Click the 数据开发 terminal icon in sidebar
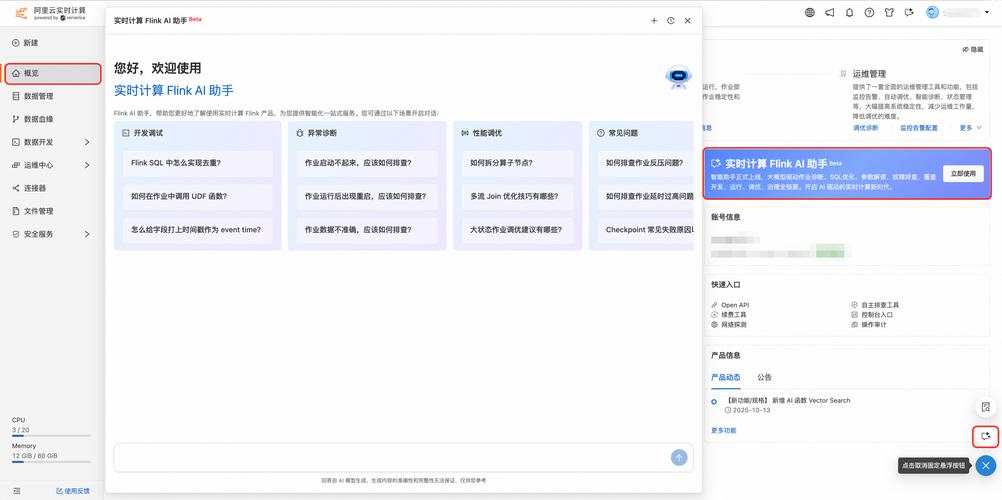Screen dimensions: 1002x500 coord(16,142)
